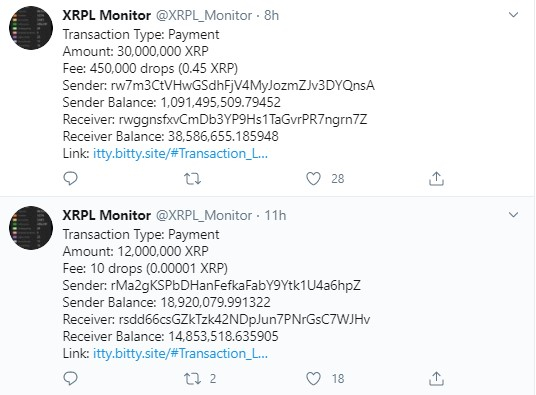Open the 11h timestamp permalink
This screenshot has height=395, width=536.
coord(275,215)
